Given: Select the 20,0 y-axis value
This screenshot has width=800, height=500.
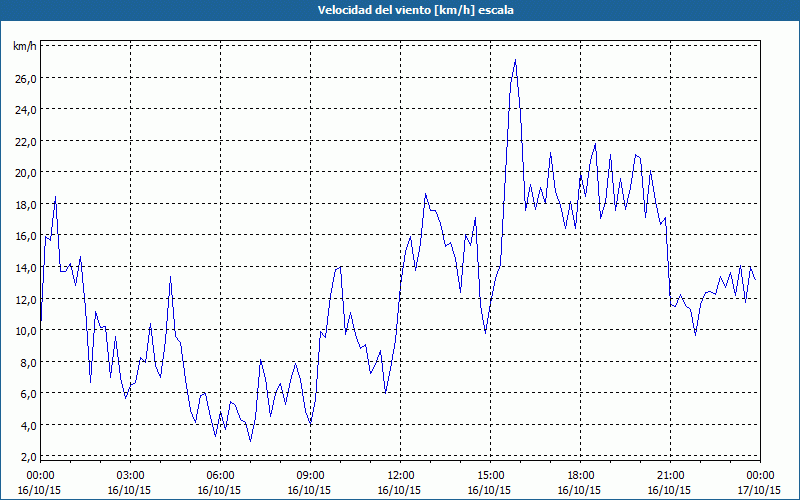Looking at the screenshot, I should (x=26, y=173).
